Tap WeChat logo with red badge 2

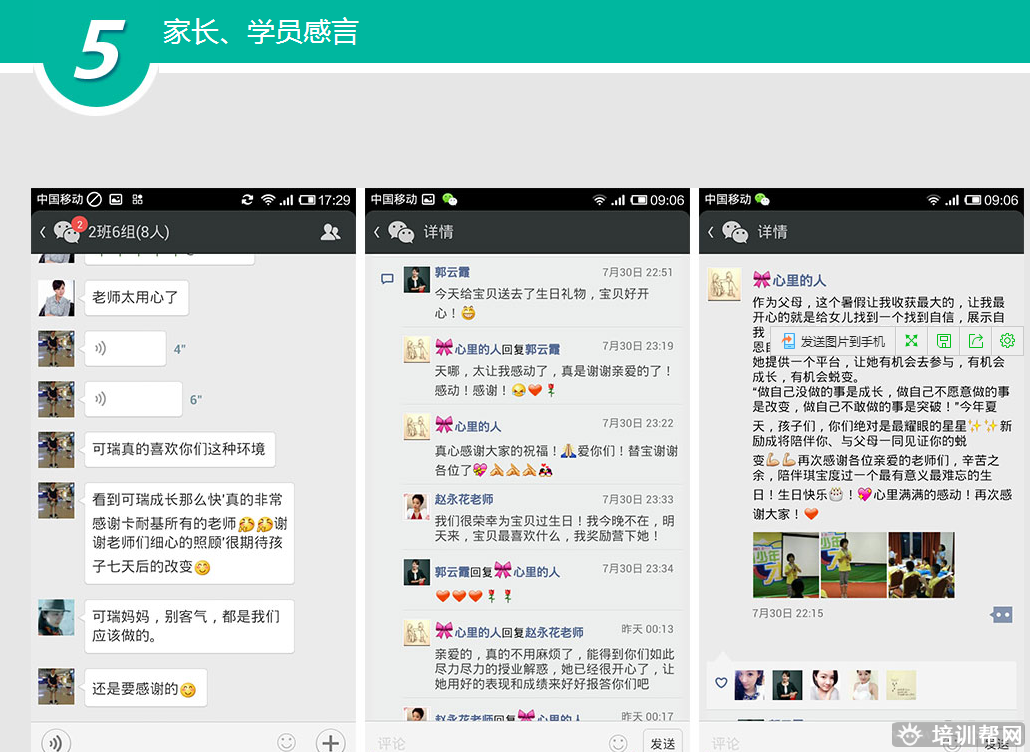(68, 231)
